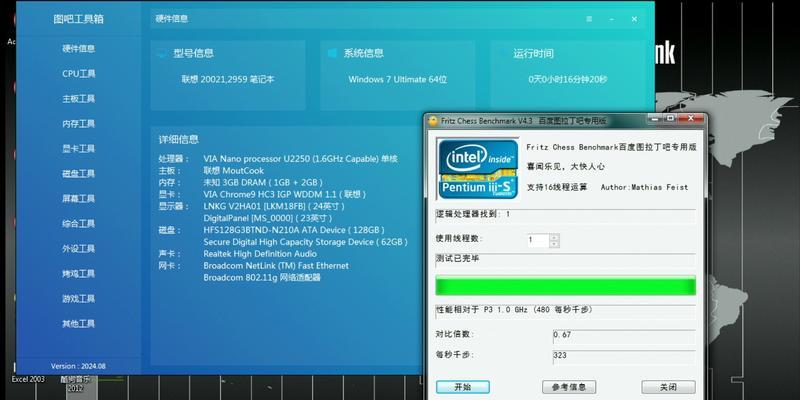This screenshot has height=400, width=800.
Task: Click the Windows logo beside 系统信息
Action: click(332, 53)
